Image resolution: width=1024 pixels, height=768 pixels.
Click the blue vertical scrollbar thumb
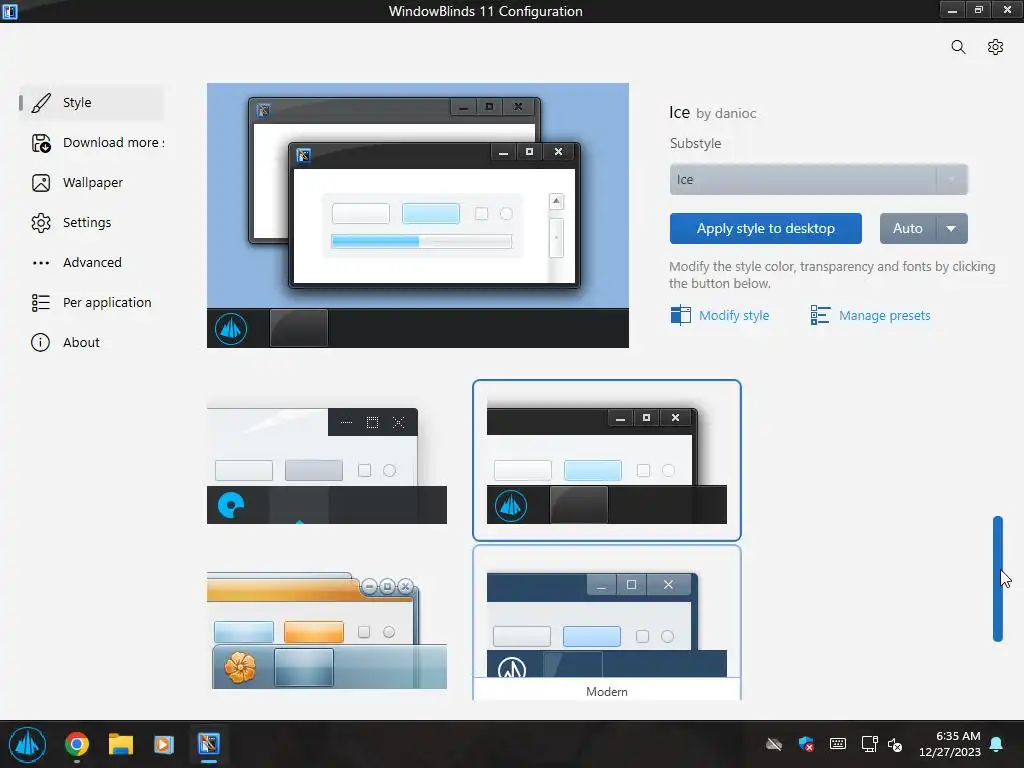click(x=998, y=579)
